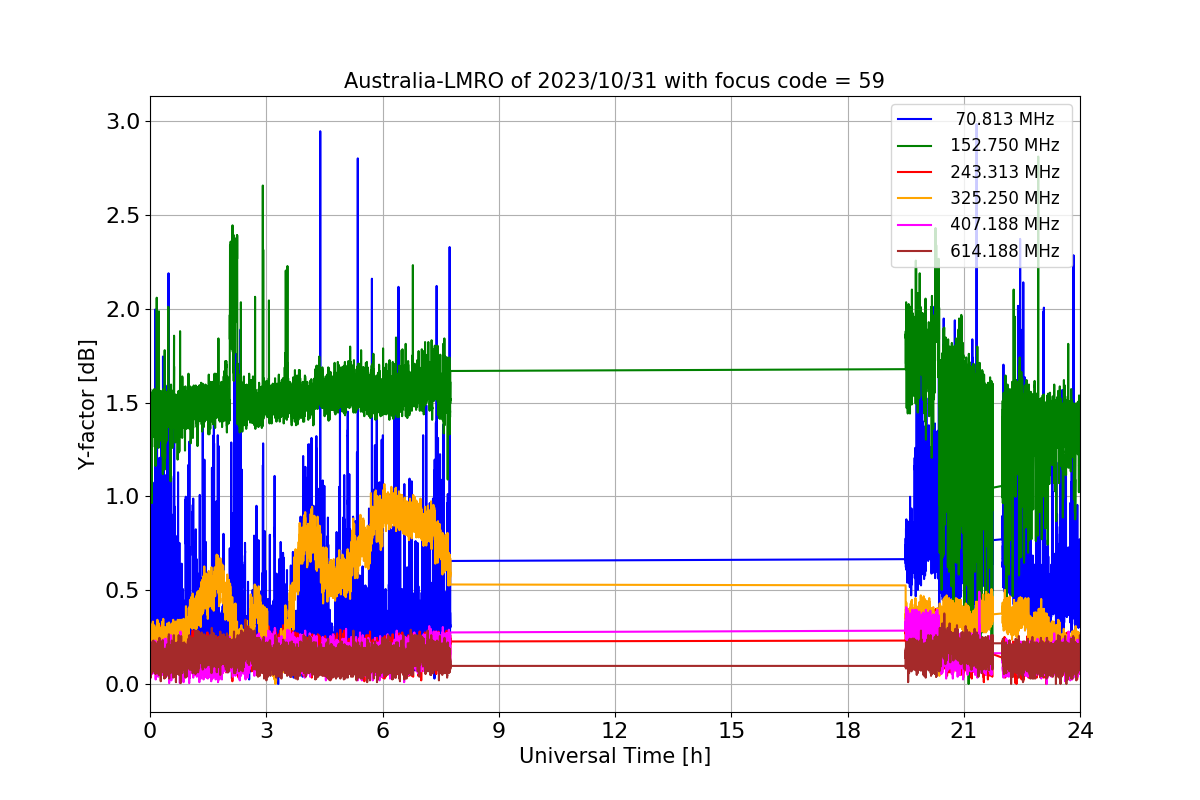Click the y-axis tick label 3.0
This screenshot has width=1200, height=800.
point(122,122)
